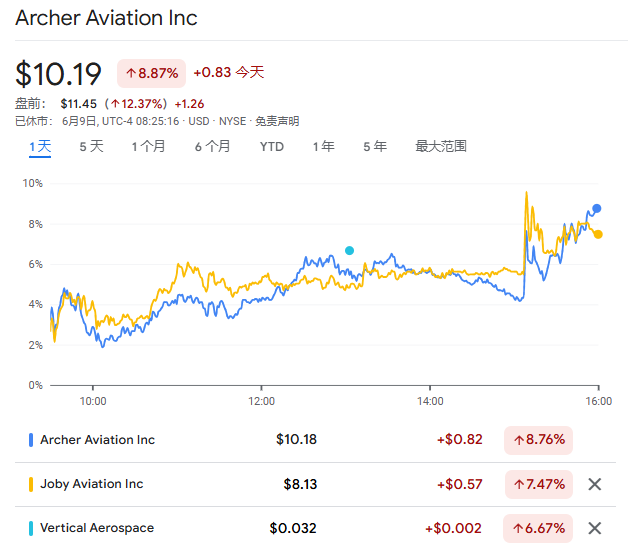Click the 0% y-axis label

point(35,385)
